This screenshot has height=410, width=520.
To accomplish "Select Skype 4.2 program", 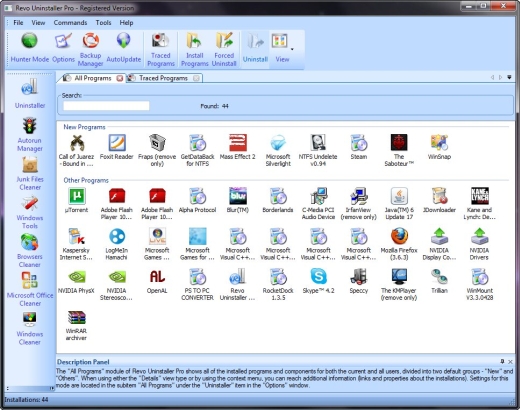I will (318, 281).
